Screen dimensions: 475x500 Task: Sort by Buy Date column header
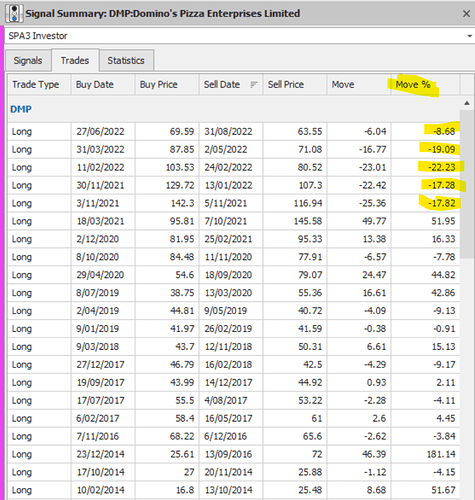pyautogui.click(x=103, y=85)
